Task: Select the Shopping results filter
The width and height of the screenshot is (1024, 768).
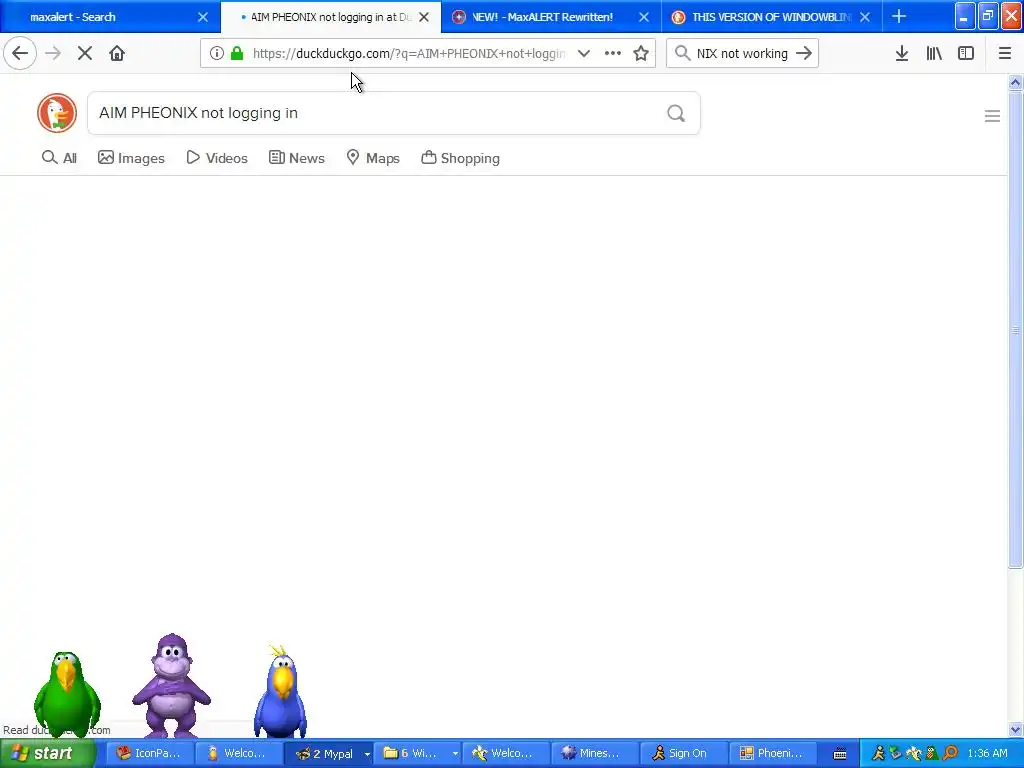Action: click(x=460, y=158)
